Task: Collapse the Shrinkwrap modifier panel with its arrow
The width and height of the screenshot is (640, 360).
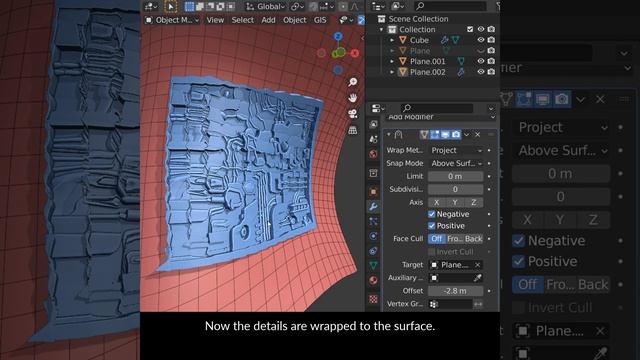Action: point(389,134)
